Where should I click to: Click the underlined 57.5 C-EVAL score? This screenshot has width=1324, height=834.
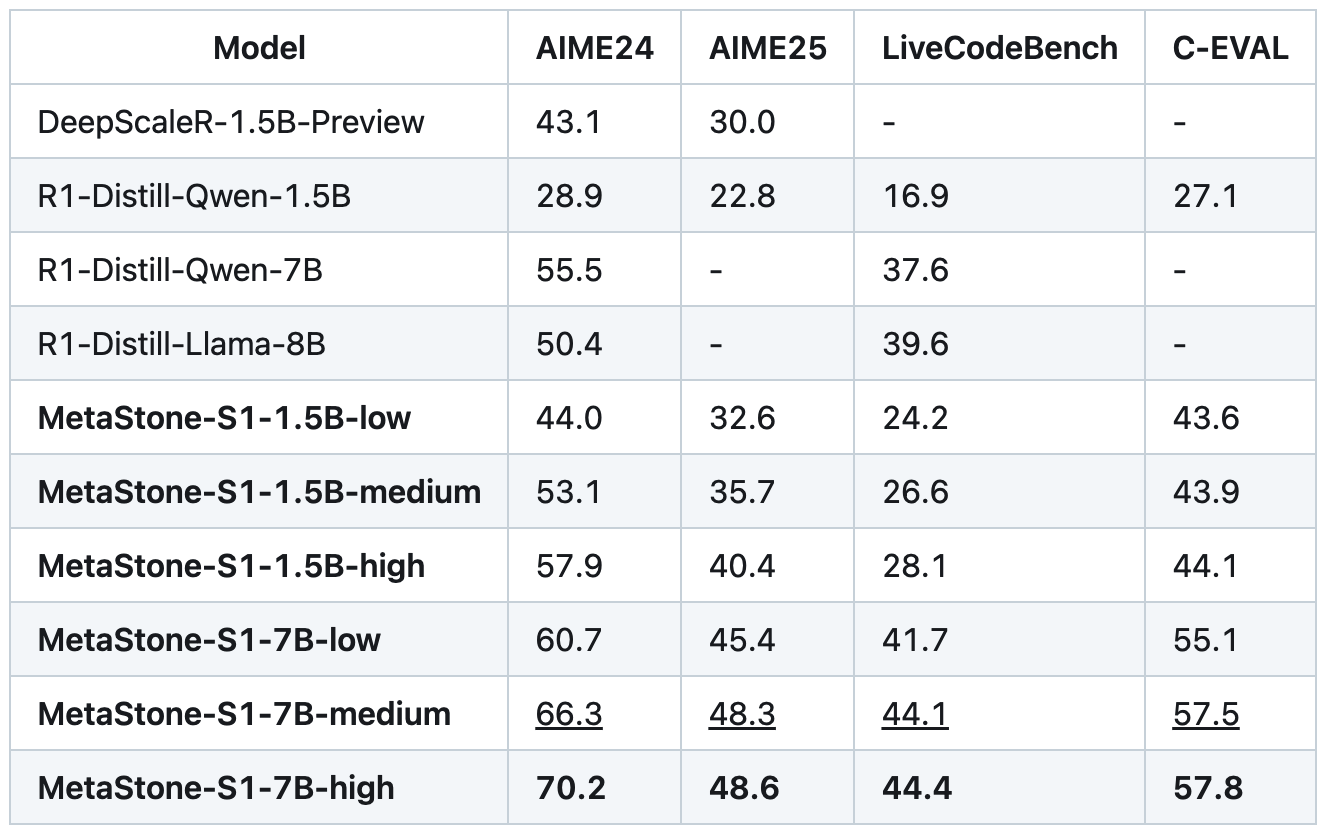pyautogui.click(x=1206, y=714)
